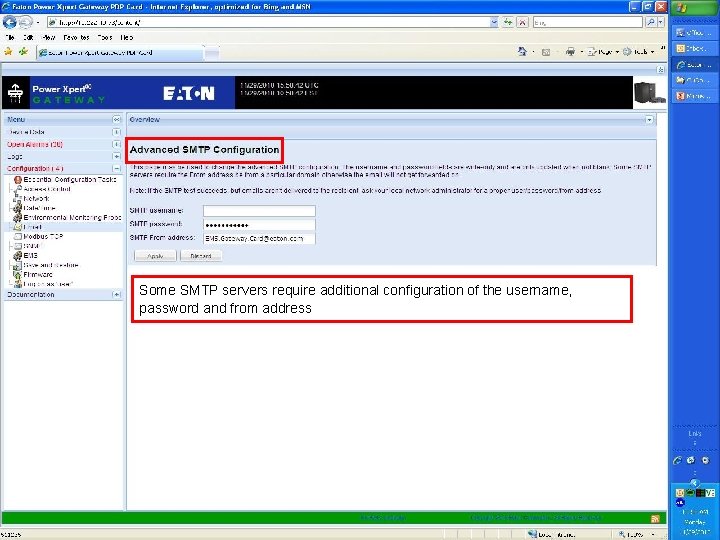720x540 pixels.
Task: Click the Apply button
Action: 155,256
